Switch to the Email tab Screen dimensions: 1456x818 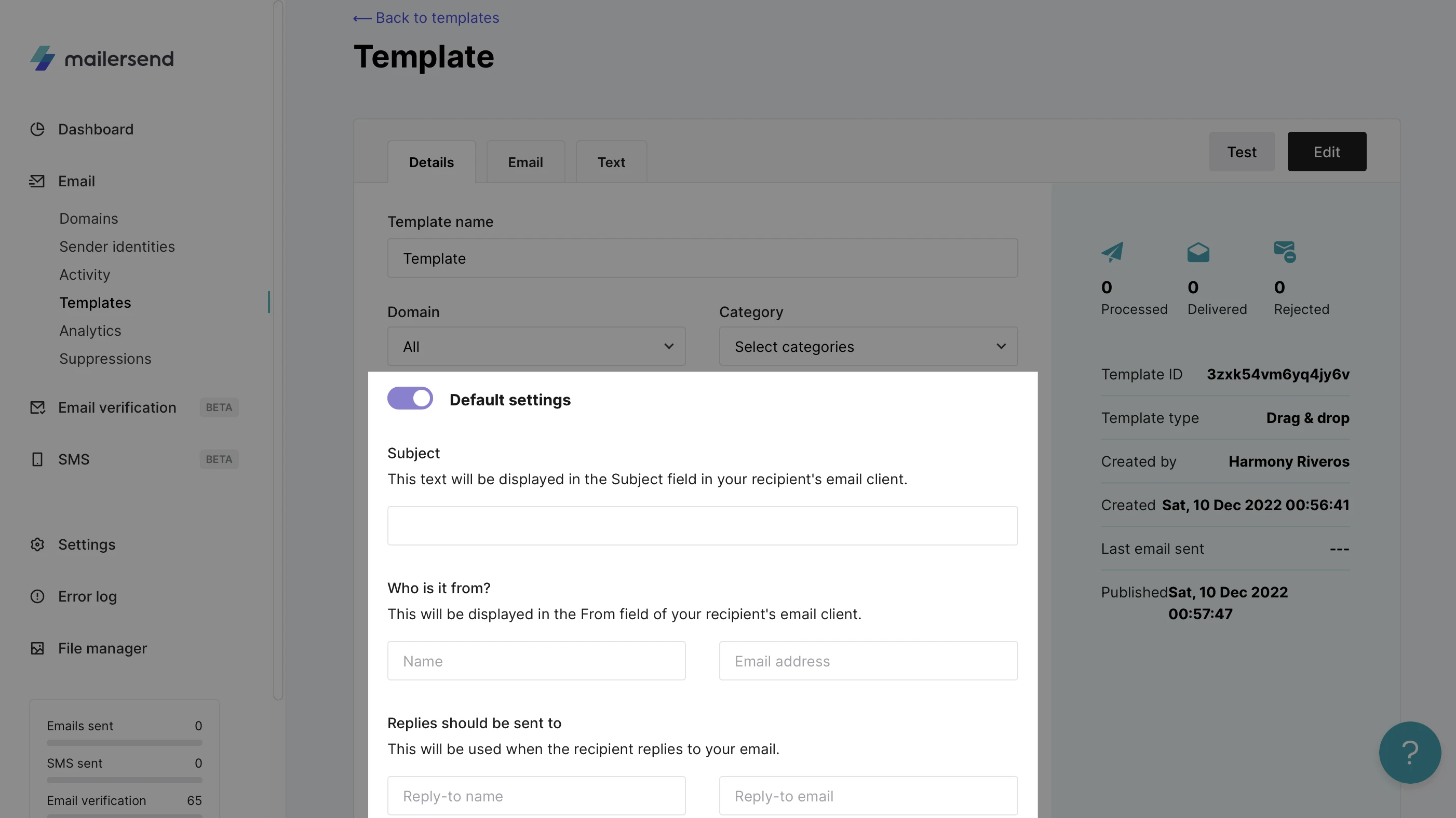click(525, 162)
